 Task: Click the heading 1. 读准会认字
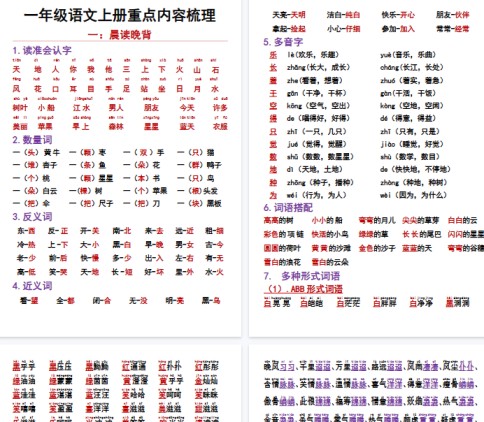tap(42, 50)
